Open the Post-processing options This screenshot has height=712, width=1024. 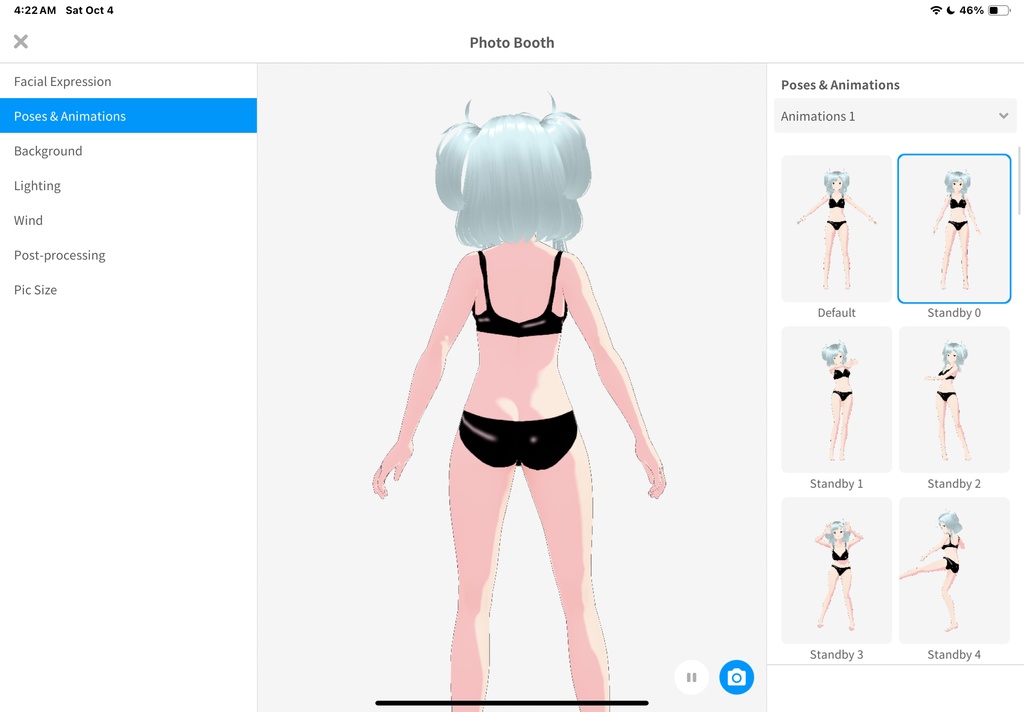[x=59, y=255]
